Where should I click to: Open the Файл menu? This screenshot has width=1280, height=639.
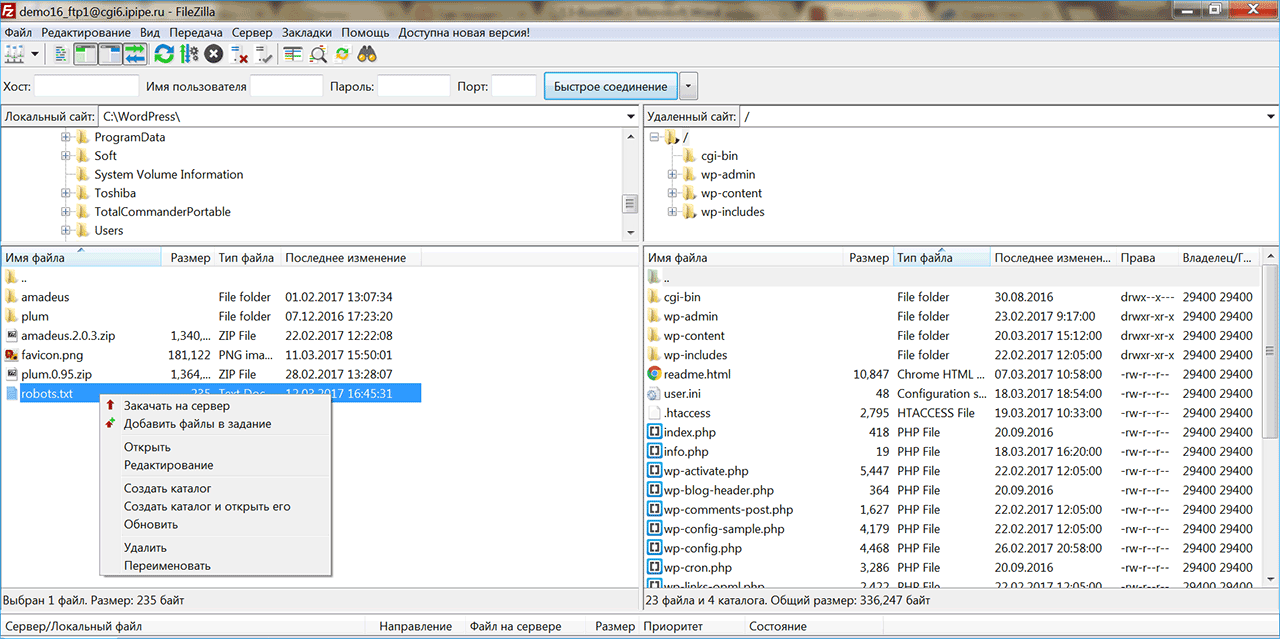tap(18, 32)
